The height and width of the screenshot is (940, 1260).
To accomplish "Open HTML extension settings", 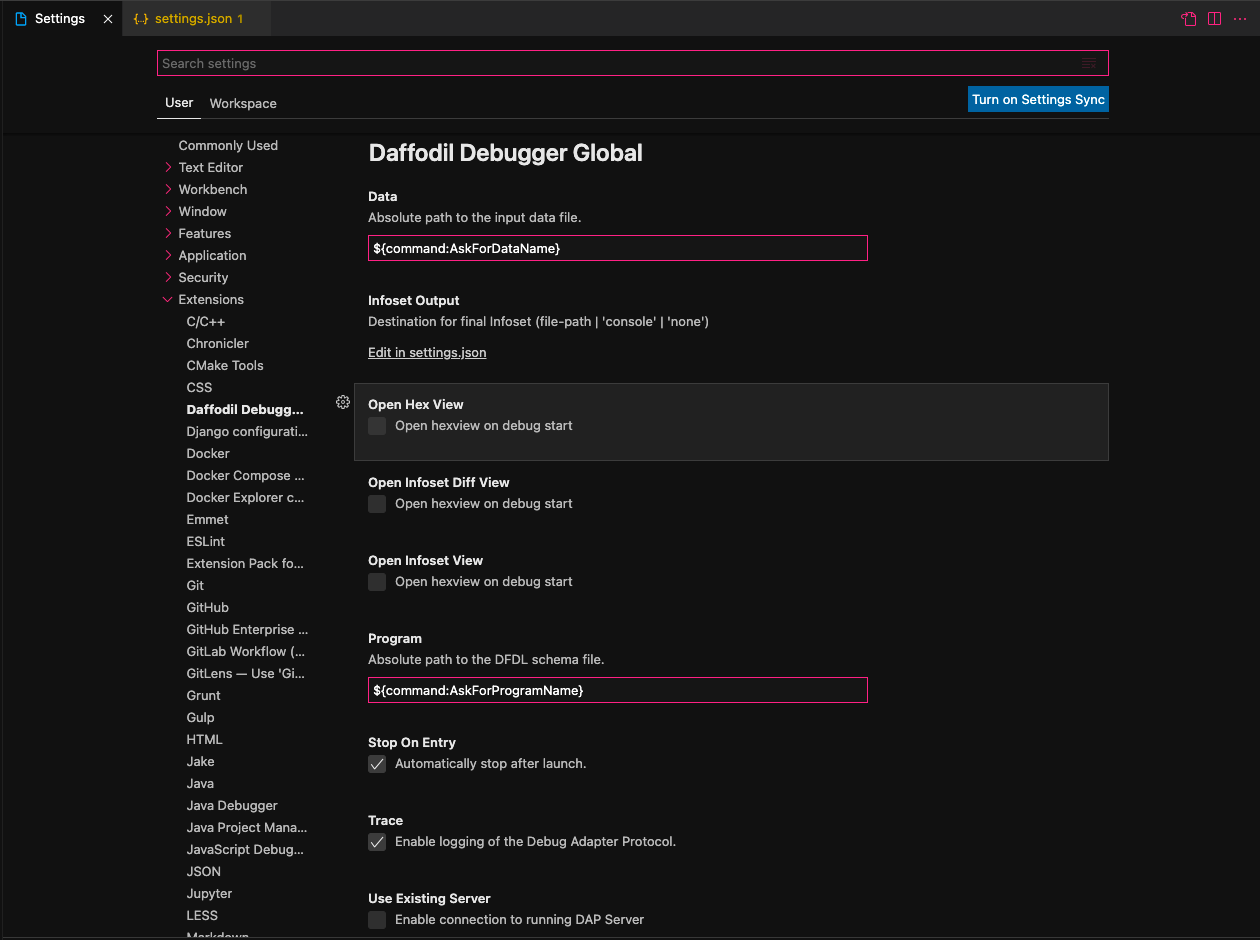I will (x=204, y=739).
